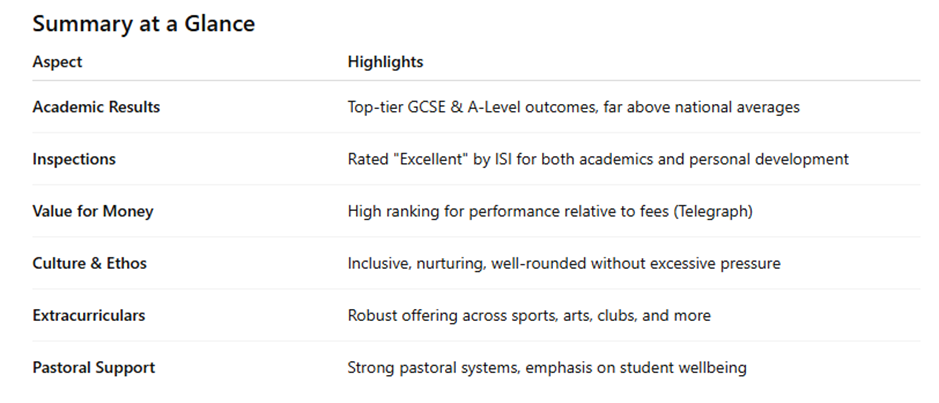Screen dimensions: 939x403
Task: Select the "Inspections" row label
Action: (x=74, y=159)
